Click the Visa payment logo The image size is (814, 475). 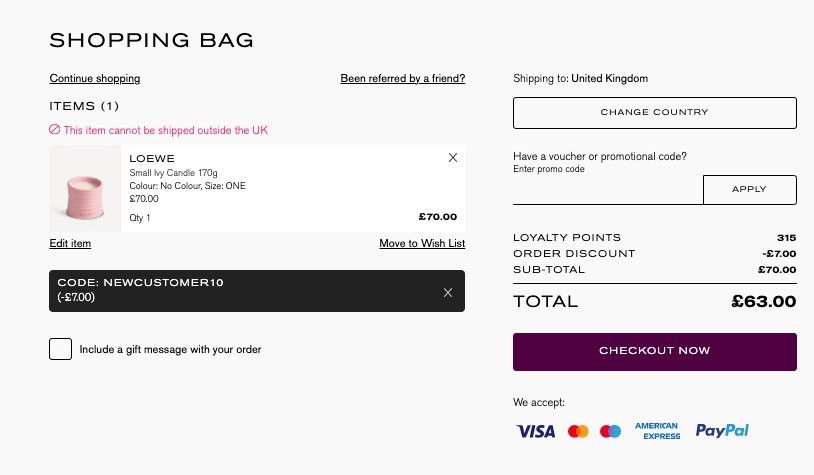click(535, 431)
